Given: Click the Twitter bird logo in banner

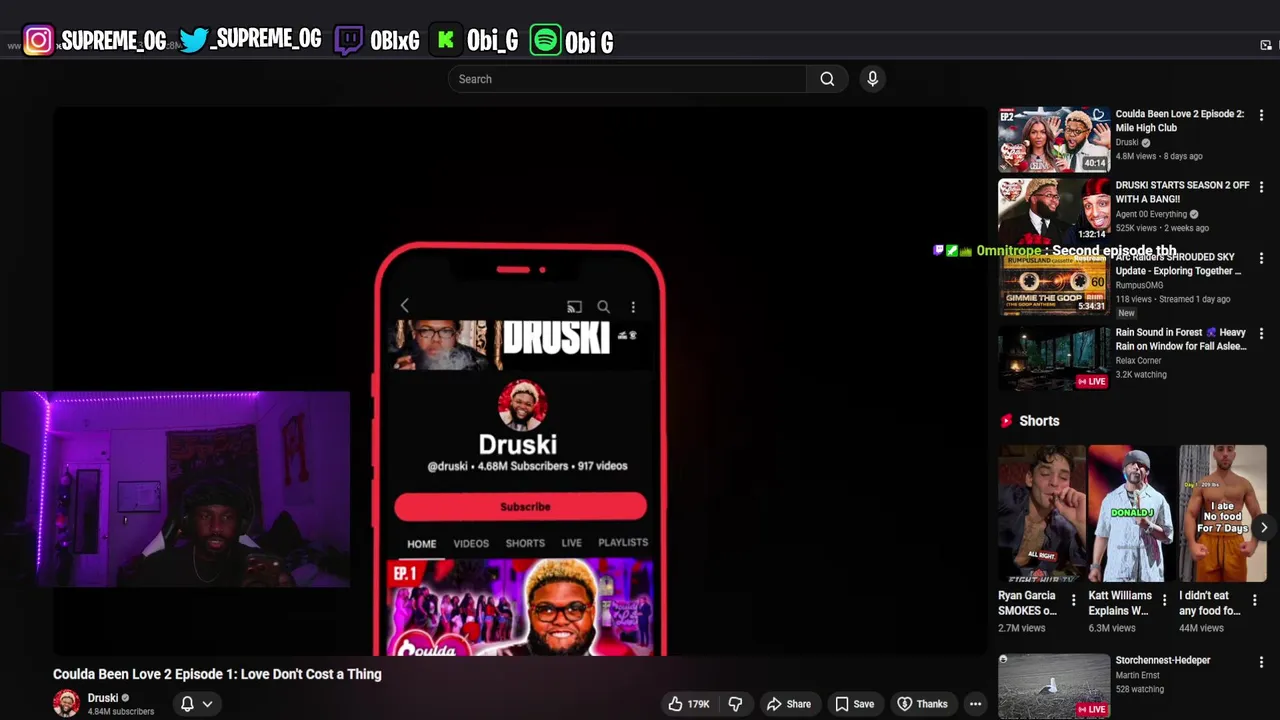Looking at the screenshot, I should pos(194,40).
